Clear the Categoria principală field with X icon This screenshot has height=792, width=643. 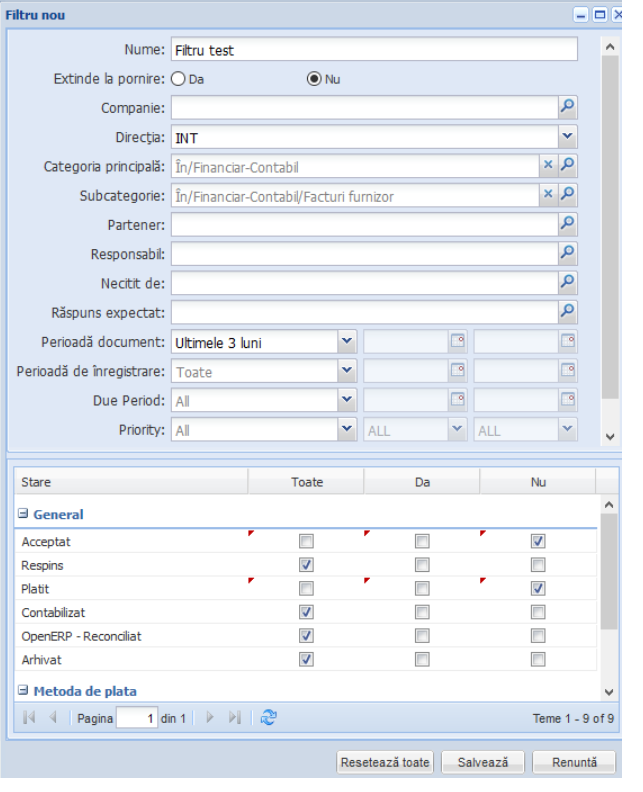(x=548, y=166)
